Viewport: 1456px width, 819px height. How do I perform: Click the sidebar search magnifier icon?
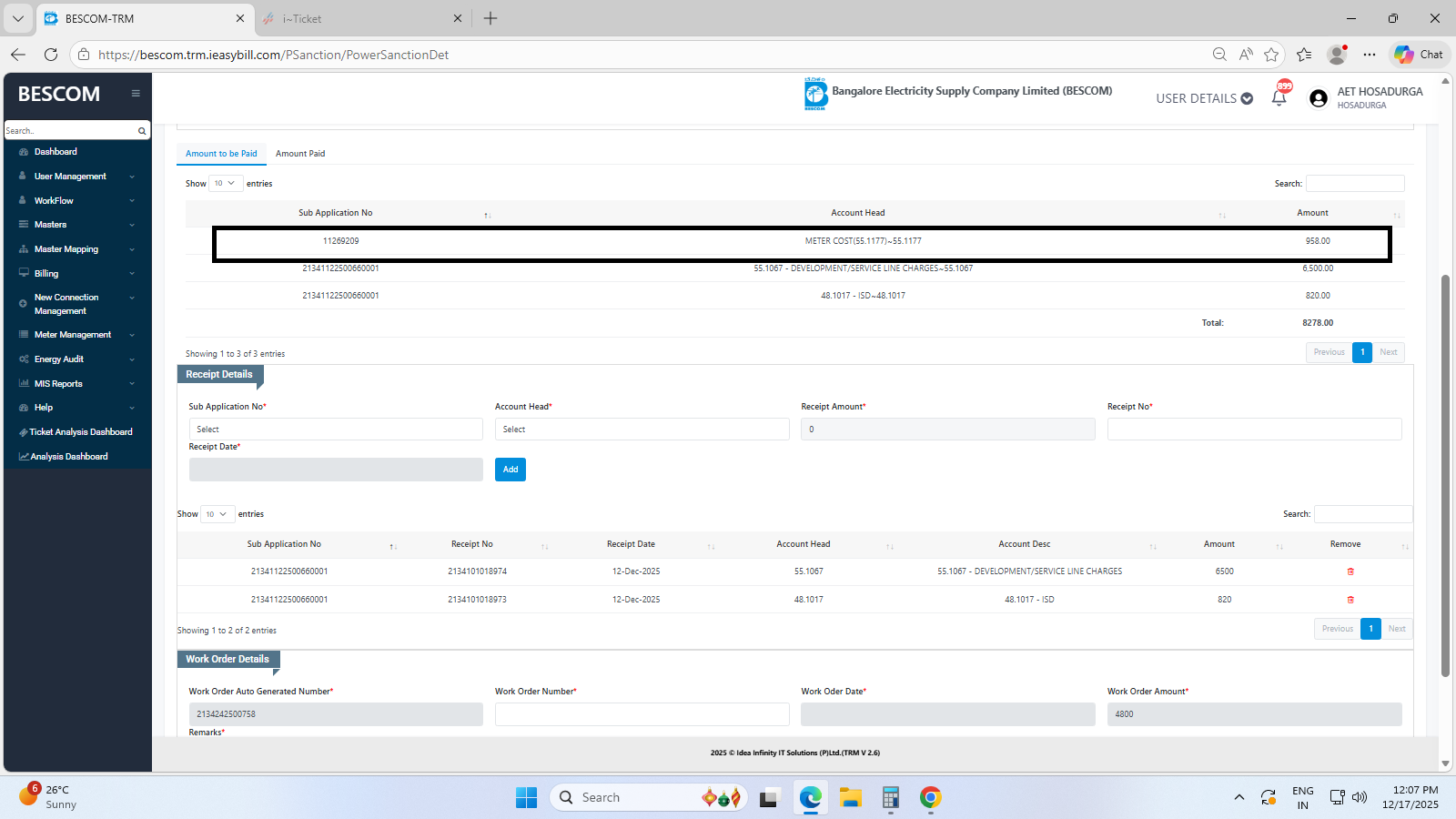(142, 131)
